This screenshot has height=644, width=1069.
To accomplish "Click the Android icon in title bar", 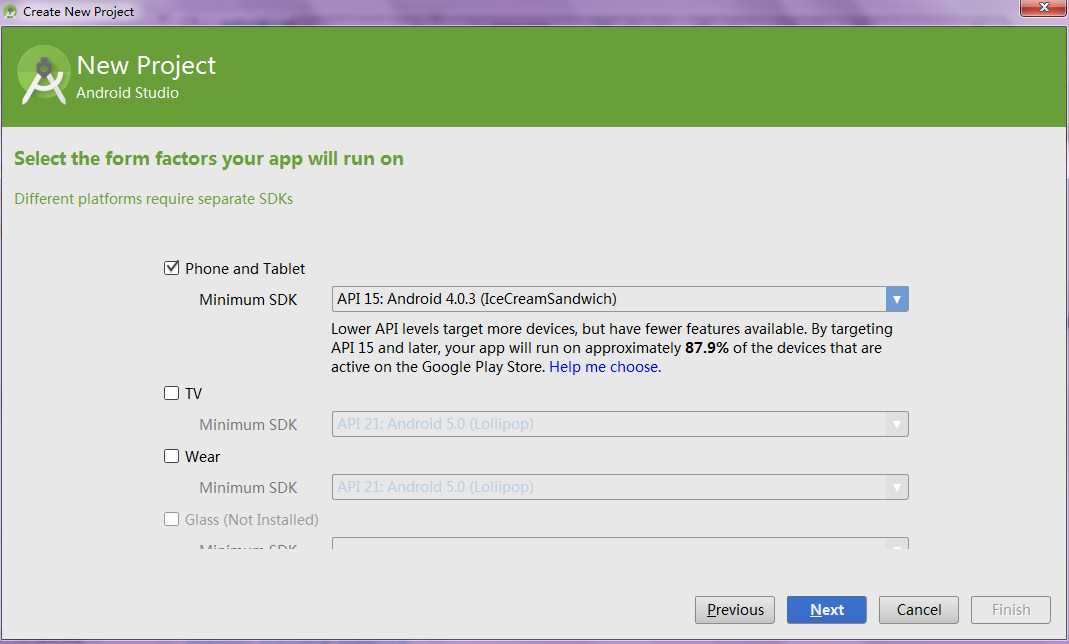I will pyautogui.click(x=10, y=12).
